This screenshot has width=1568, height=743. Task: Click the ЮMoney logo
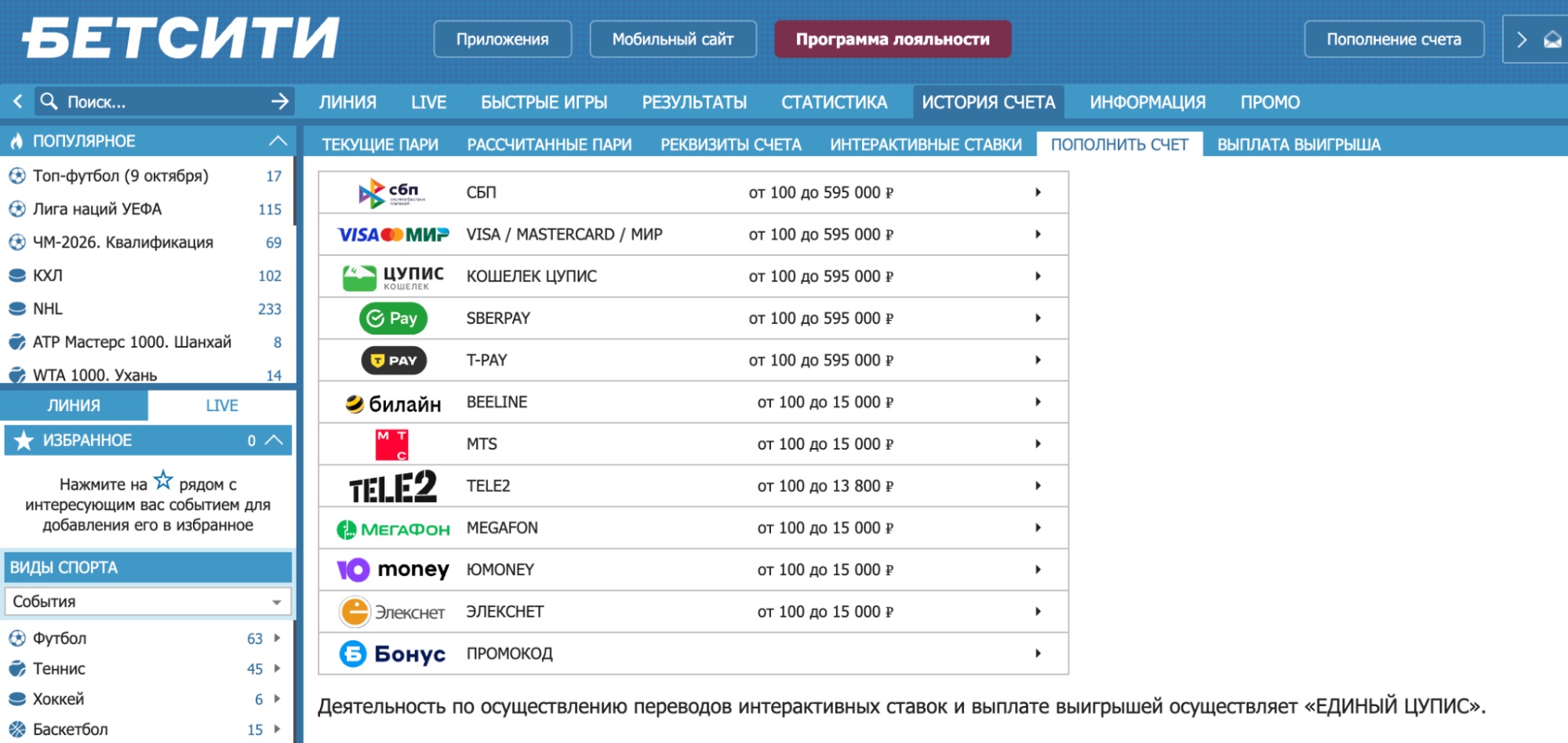pyautogui.click(x=393, y=570)
